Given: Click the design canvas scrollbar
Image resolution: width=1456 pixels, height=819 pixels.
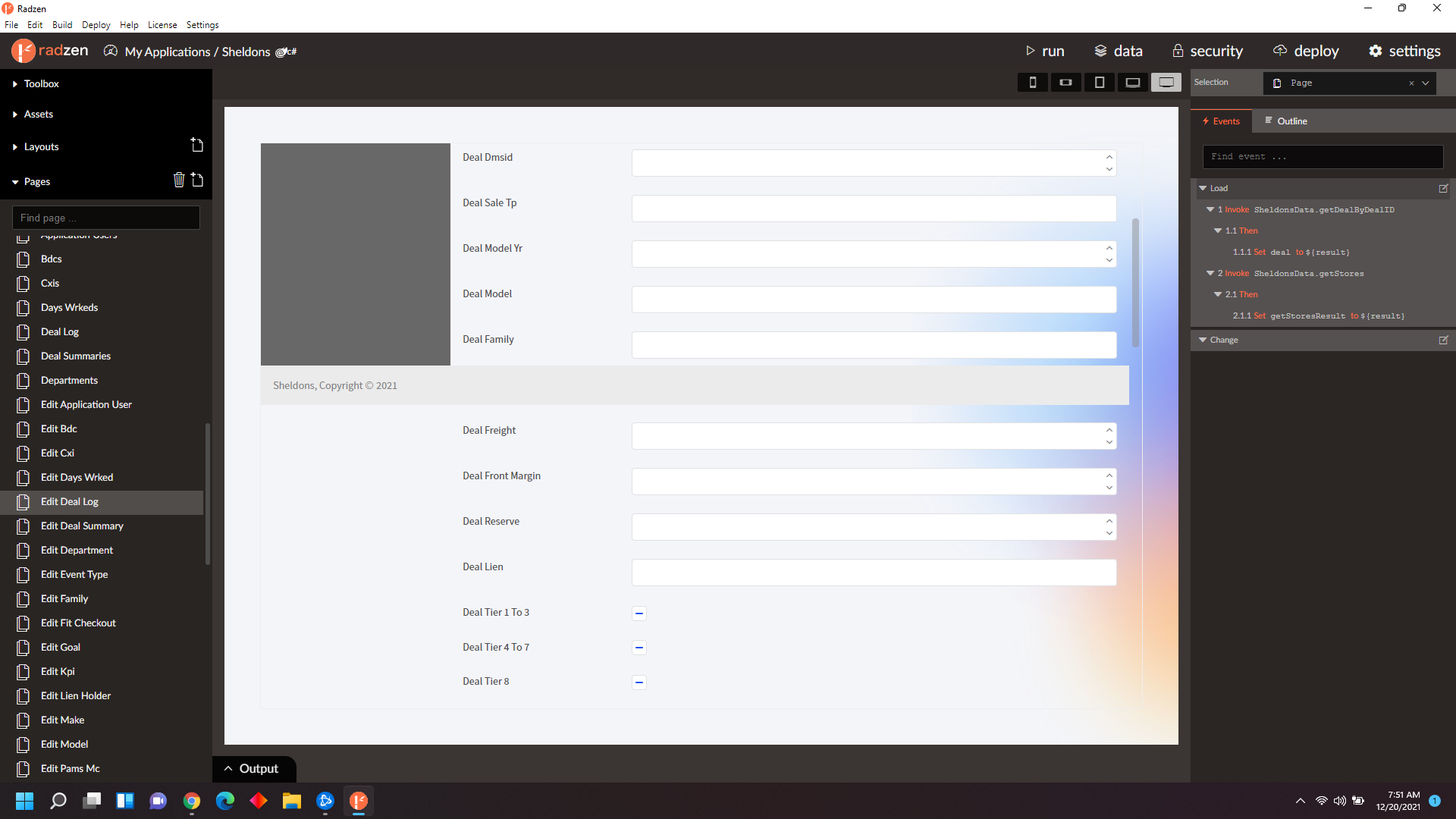Looking at the screenshot, I should [1135, 282].
